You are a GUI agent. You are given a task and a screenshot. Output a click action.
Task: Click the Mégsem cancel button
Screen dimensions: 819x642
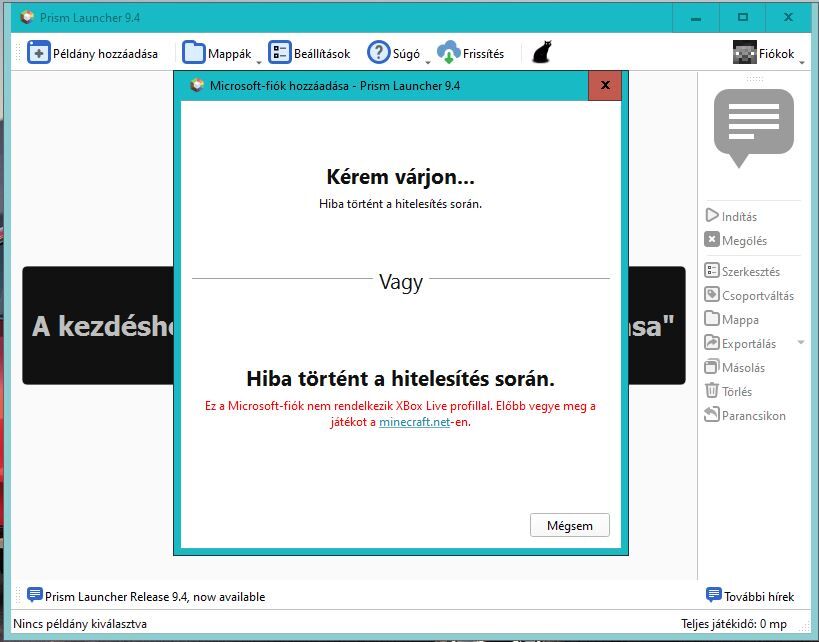pos(569,525)
